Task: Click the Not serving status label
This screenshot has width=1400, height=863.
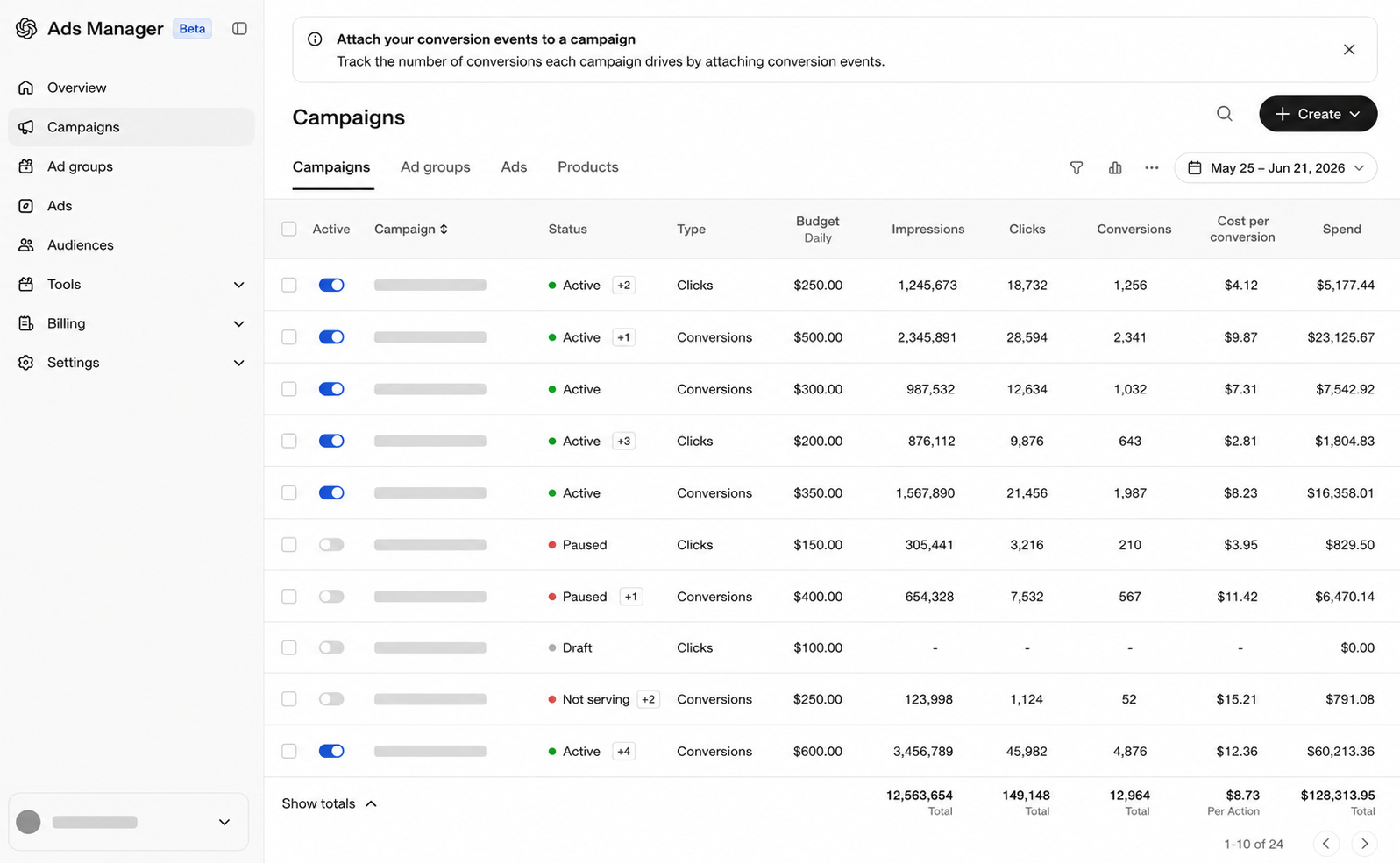Action: coord(596,699)
